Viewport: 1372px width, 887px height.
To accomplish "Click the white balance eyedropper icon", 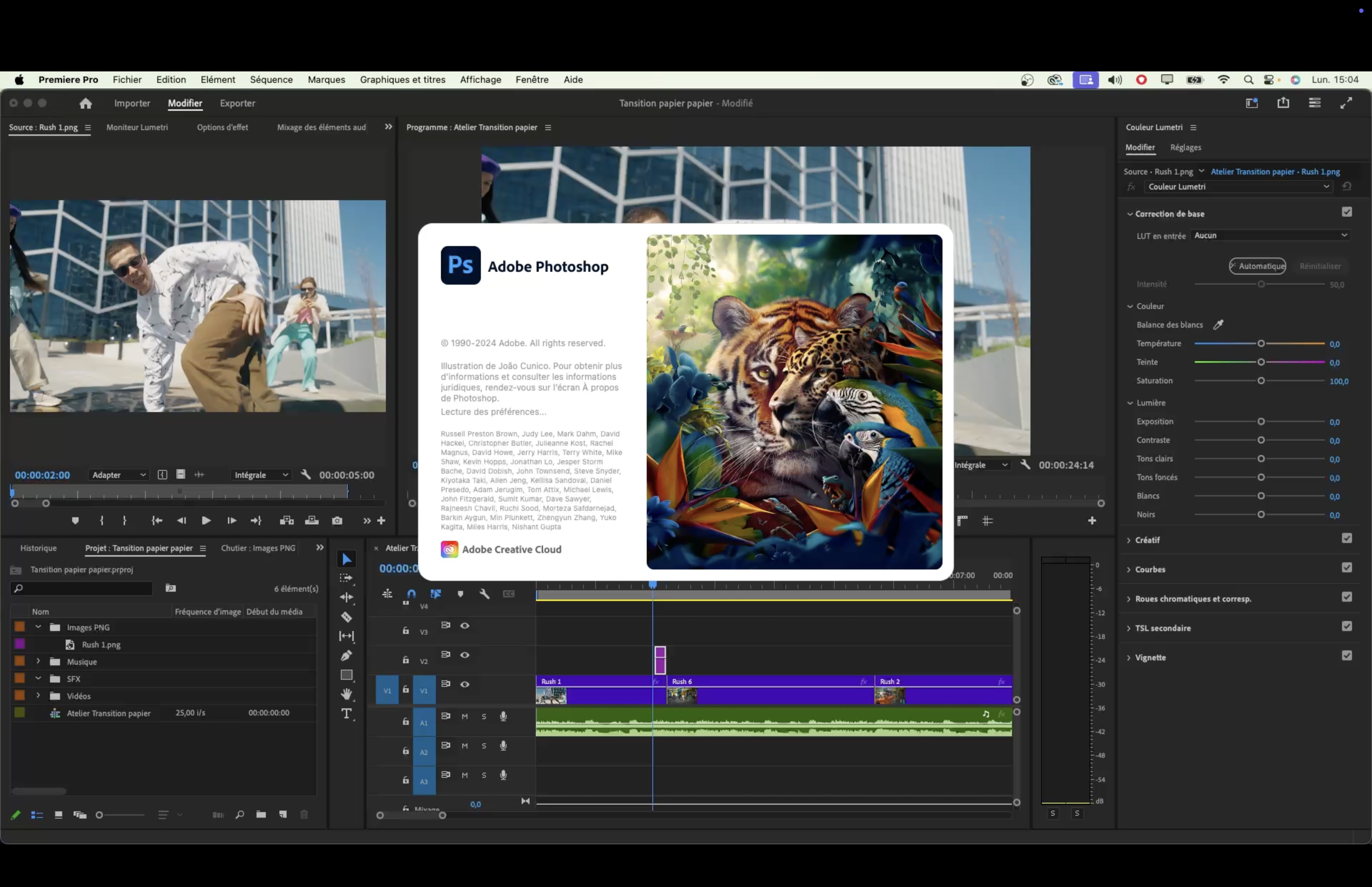I will [1218, 325].
